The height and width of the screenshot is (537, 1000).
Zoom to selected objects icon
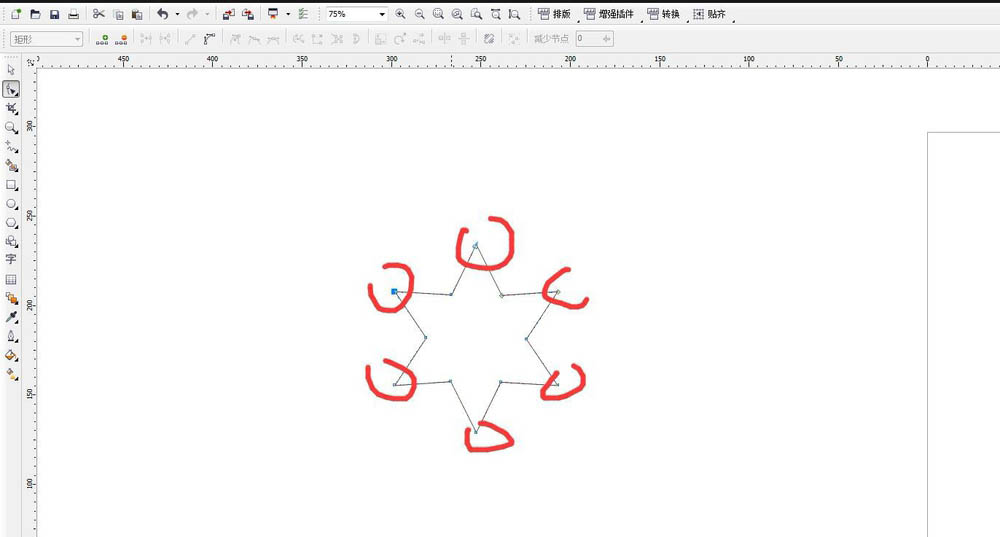pos(438,14)
